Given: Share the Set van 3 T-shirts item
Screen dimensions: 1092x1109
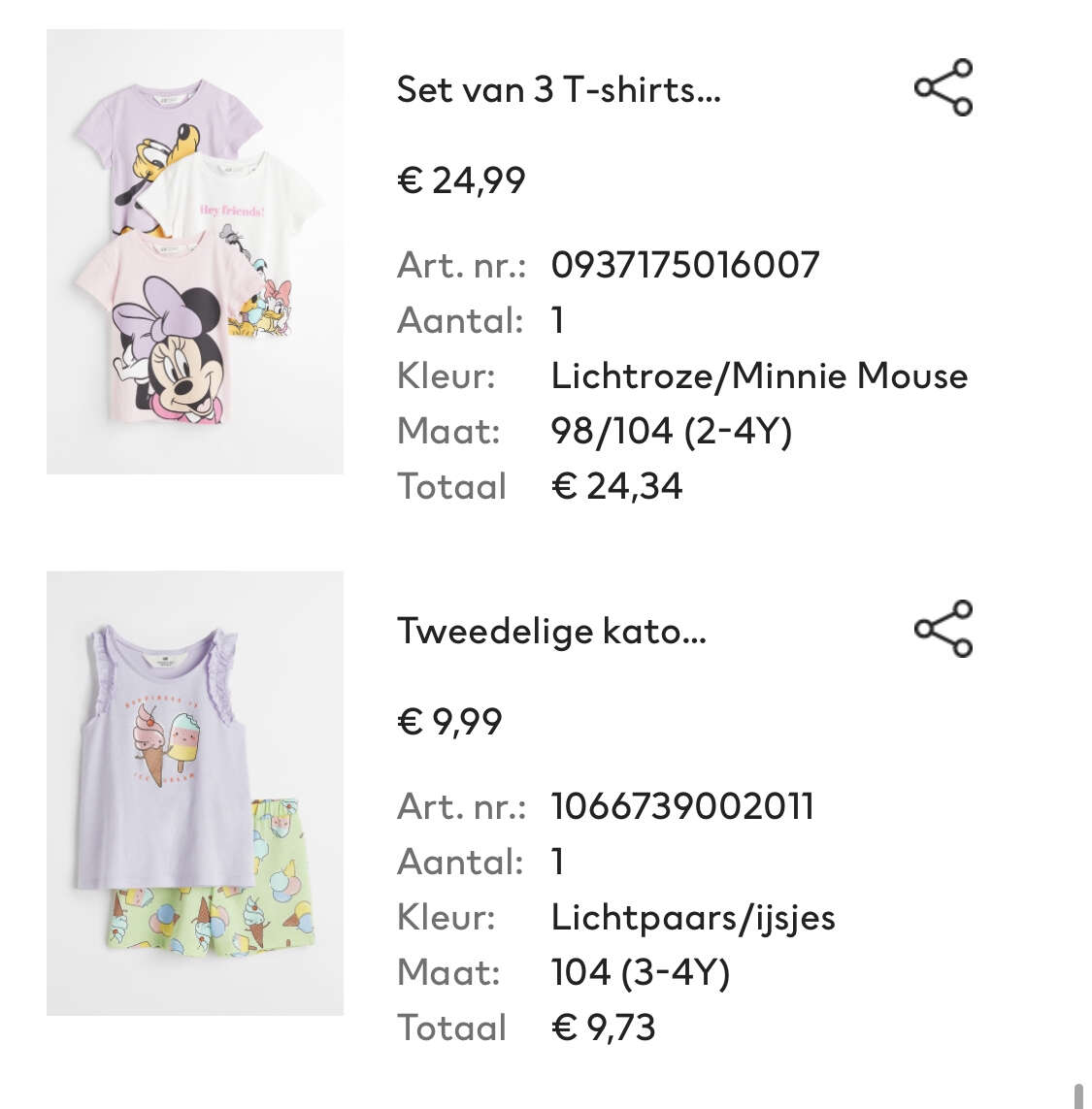Looking at the screenshot, I should (x=943, y=87).
